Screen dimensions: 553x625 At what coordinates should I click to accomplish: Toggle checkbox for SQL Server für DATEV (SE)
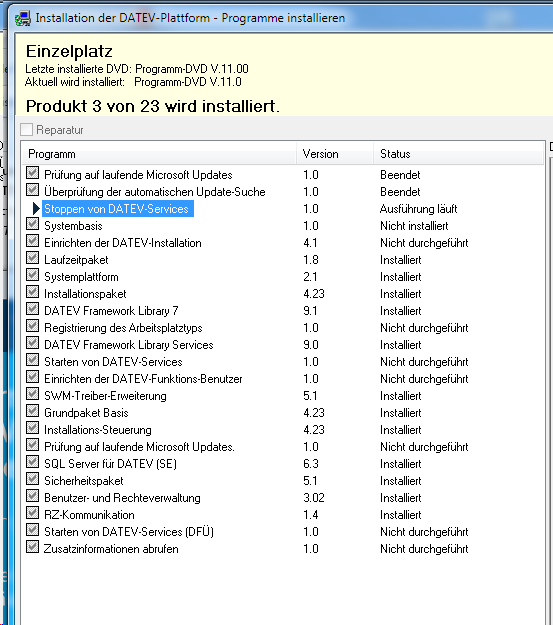(33, 462)
